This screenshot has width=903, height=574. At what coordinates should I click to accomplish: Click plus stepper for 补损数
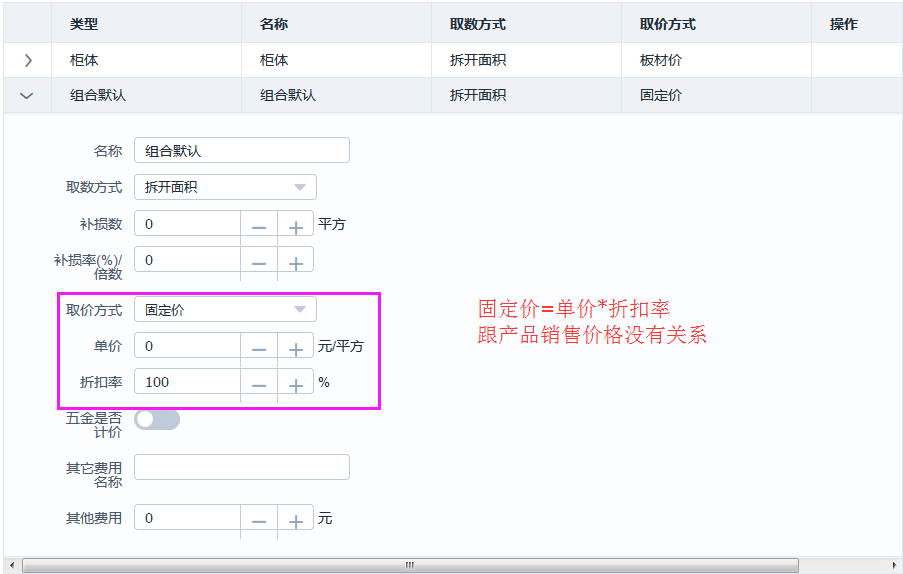[x=296, y=227]
